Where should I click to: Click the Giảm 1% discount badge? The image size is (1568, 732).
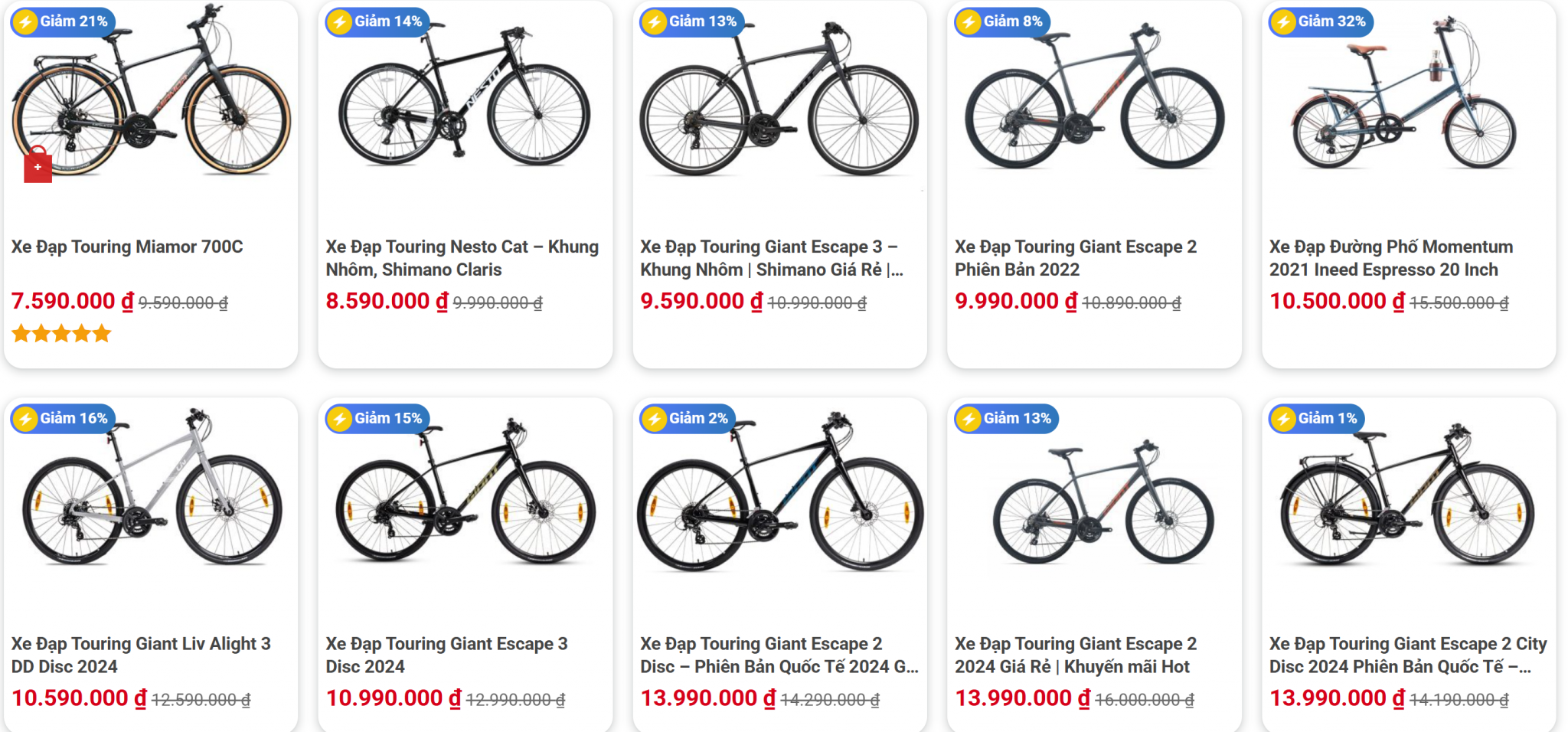[1317, 418]
